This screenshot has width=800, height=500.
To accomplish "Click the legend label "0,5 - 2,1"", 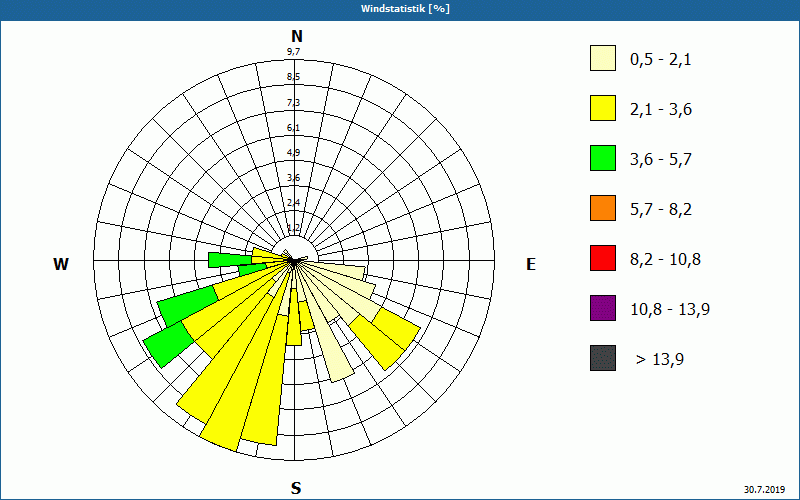I will [x=661, y=60].
